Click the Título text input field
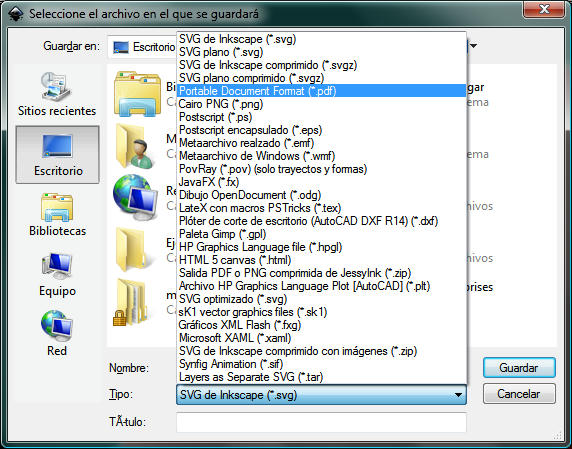Screen dimensions: 572x449 [321, 422]
